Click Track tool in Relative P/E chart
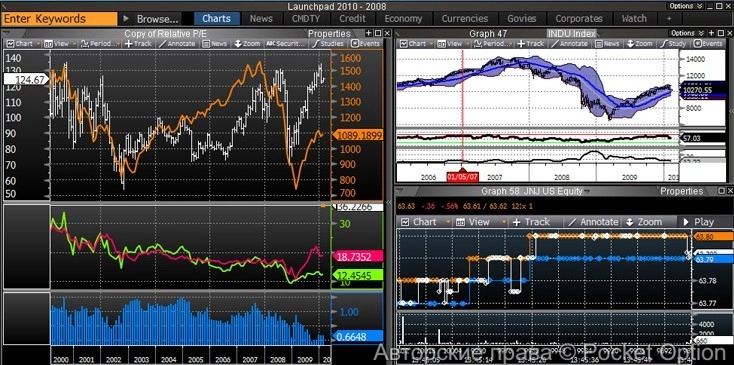 138,44
